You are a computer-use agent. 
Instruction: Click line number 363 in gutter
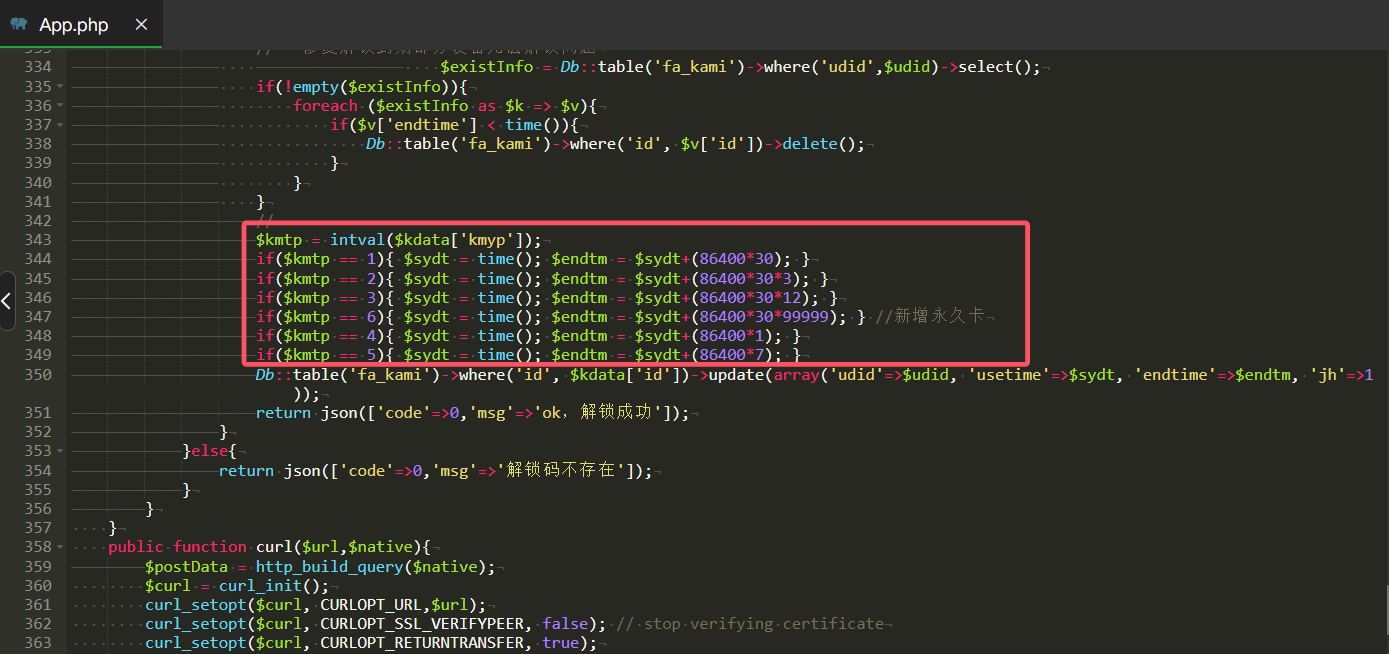[37, 642]
